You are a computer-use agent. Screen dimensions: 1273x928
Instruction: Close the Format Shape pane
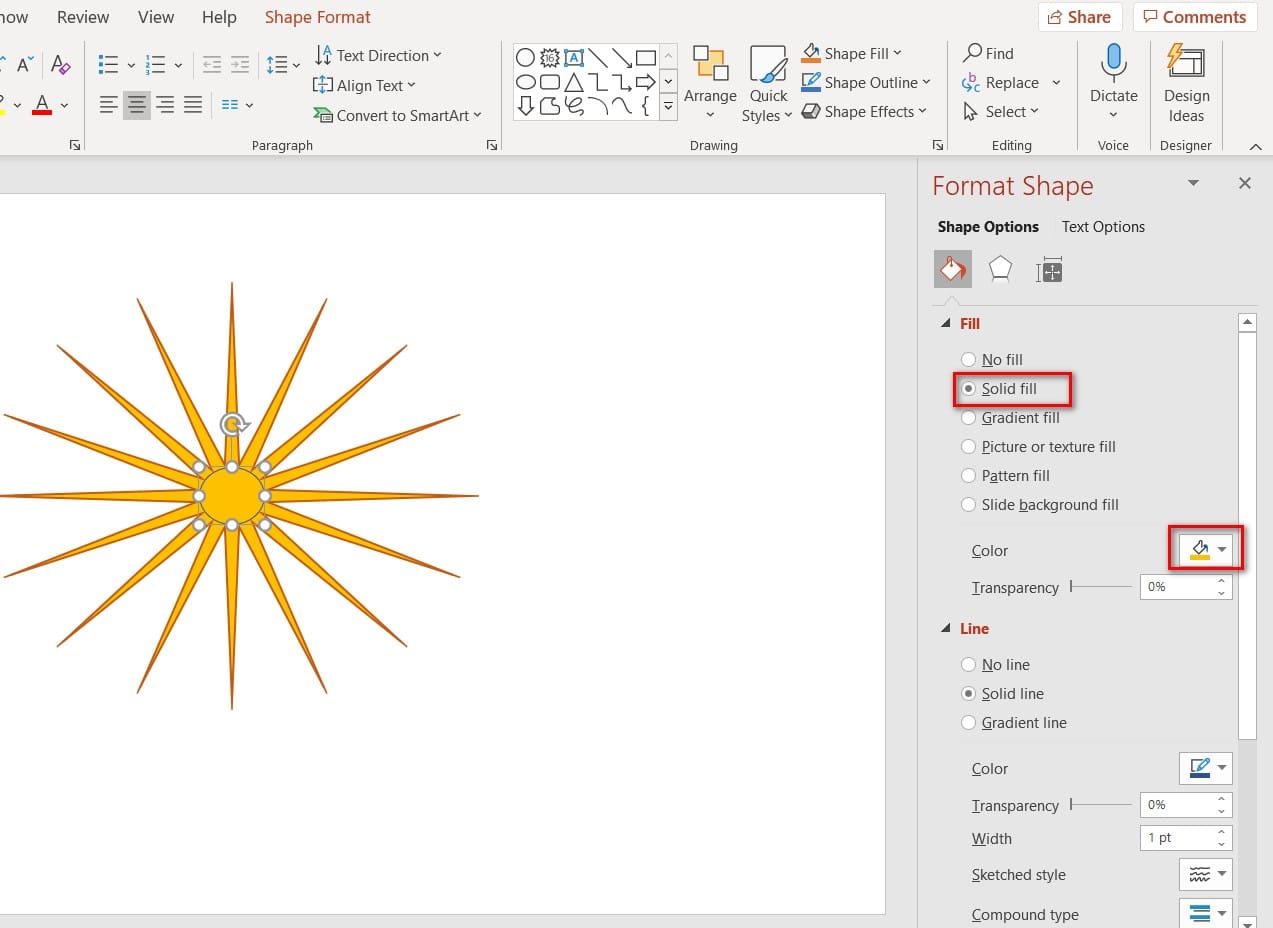tap(1244, 183)
